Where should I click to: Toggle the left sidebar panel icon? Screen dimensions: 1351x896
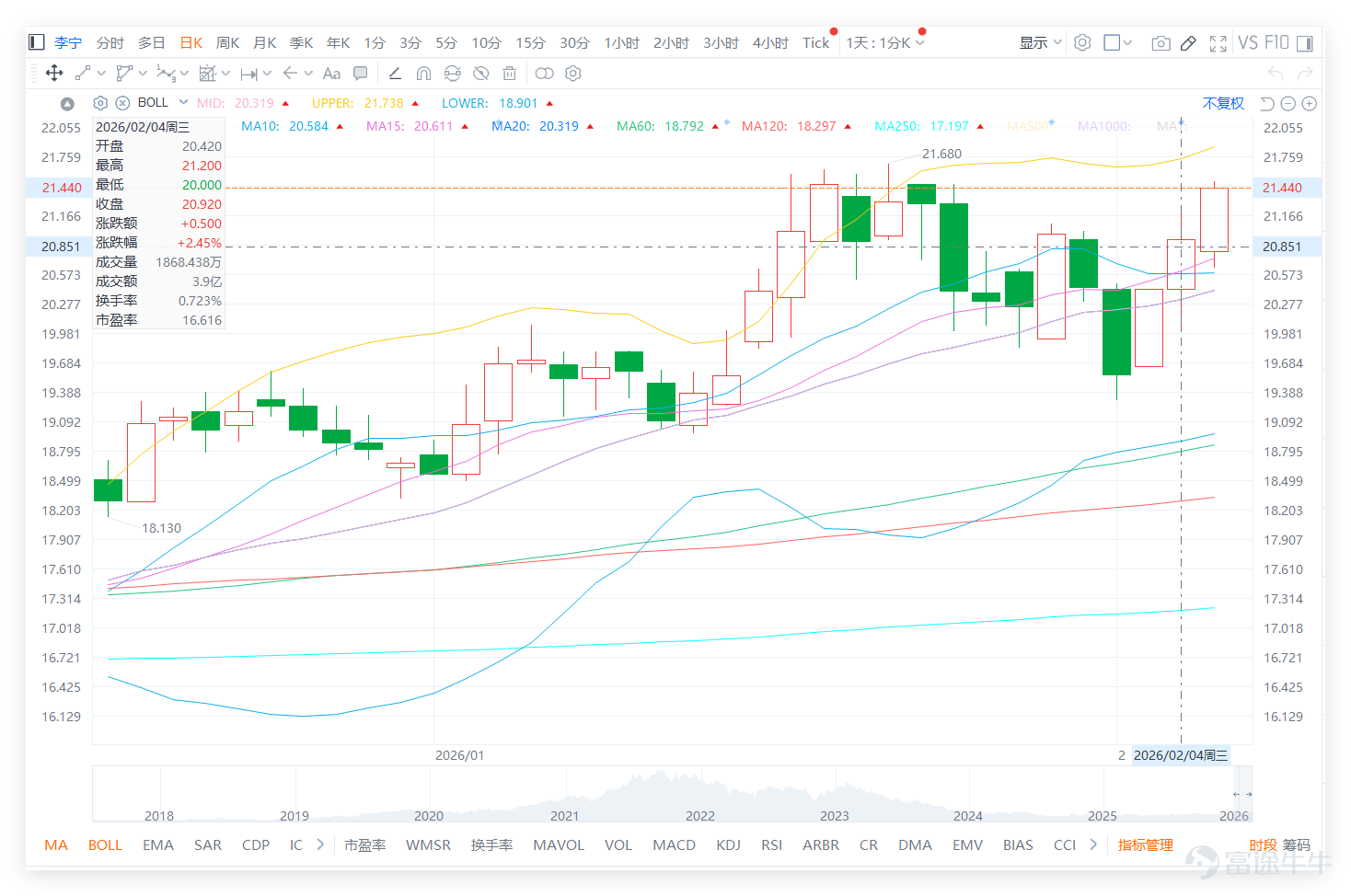[x=37, y=42]
